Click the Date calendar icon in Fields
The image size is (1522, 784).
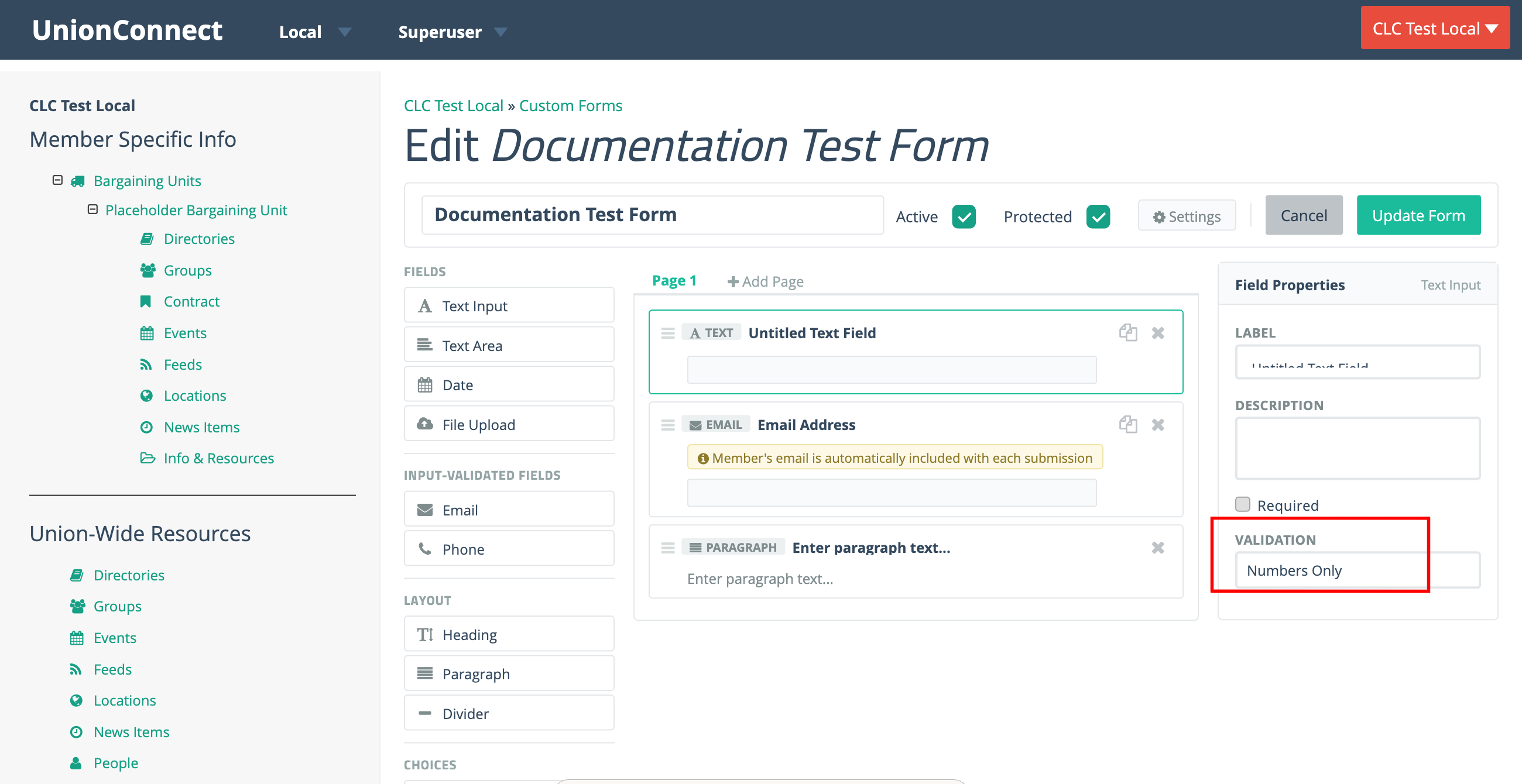click(425, 385)
